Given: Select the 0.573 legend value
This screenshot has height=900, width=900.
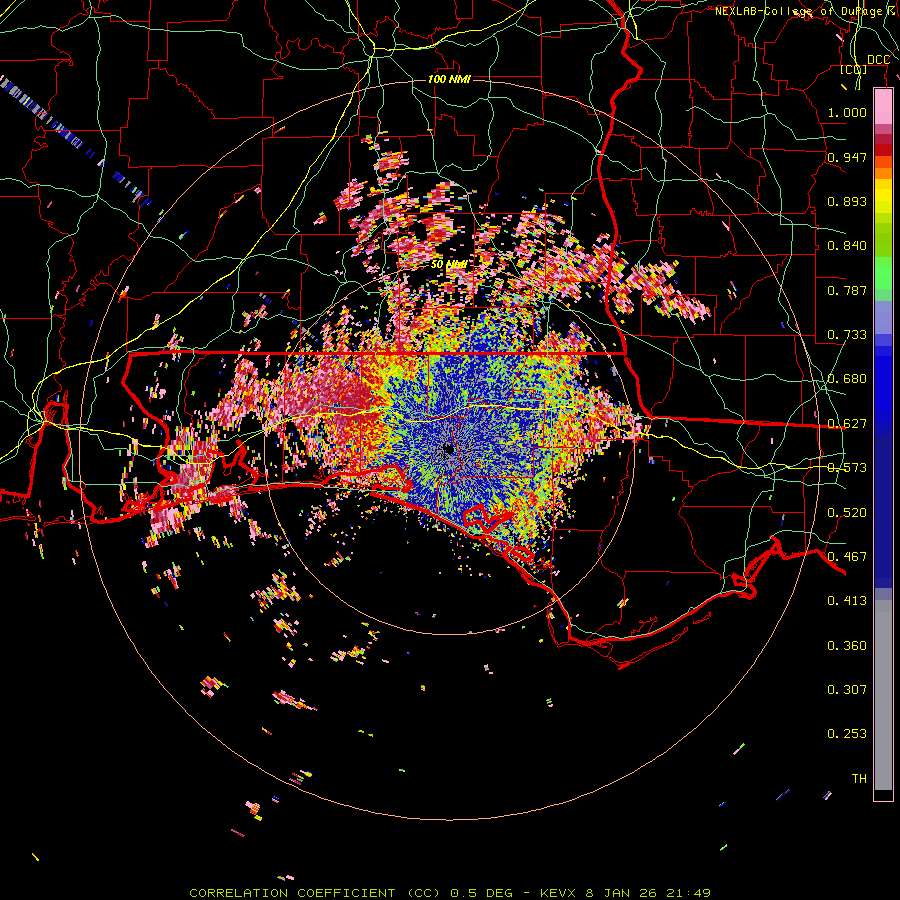Looking at the screenshot, I should [847, 468].
